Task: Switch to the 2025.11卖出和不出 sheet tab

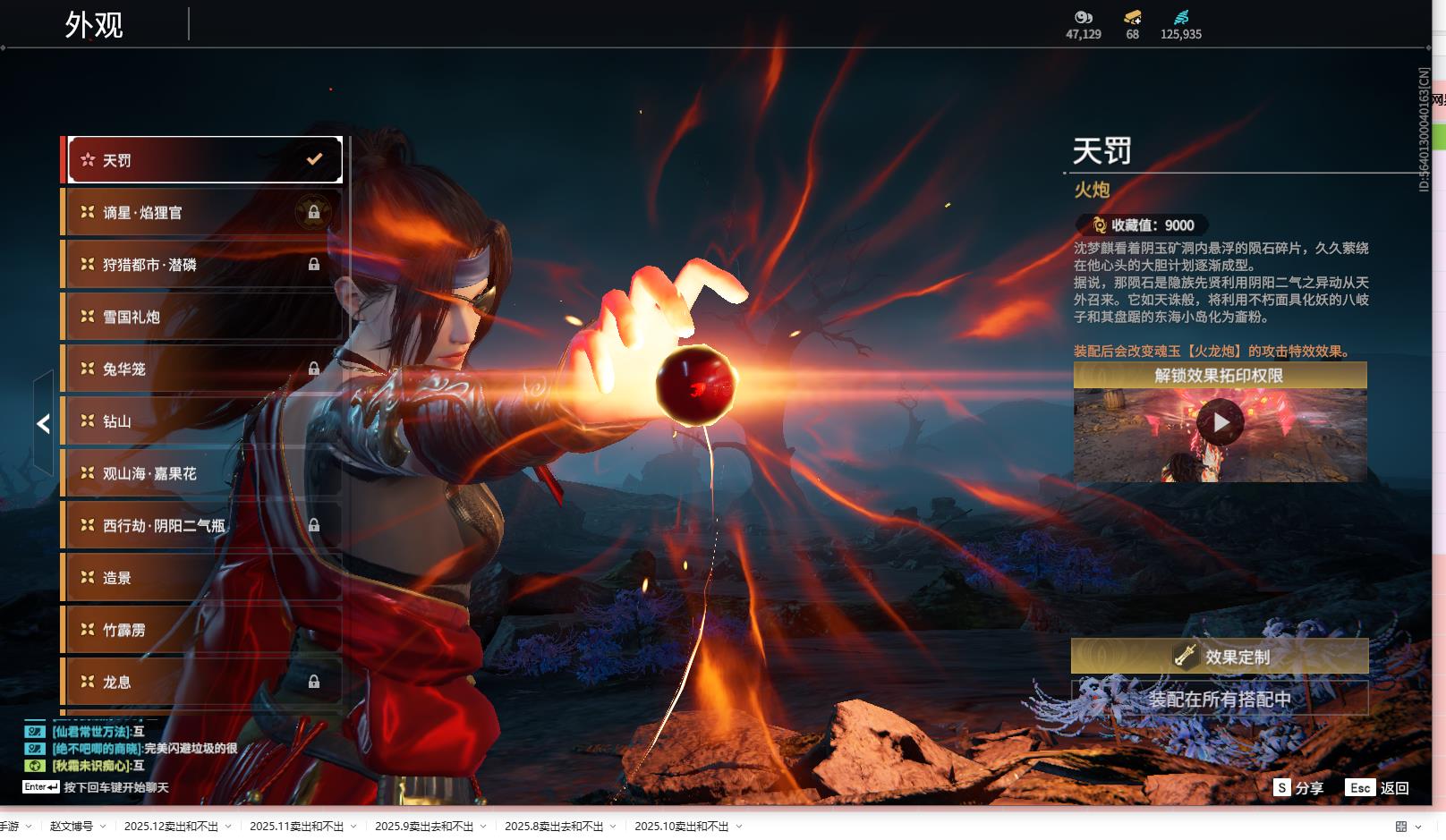Action: (x=296, y=827)
